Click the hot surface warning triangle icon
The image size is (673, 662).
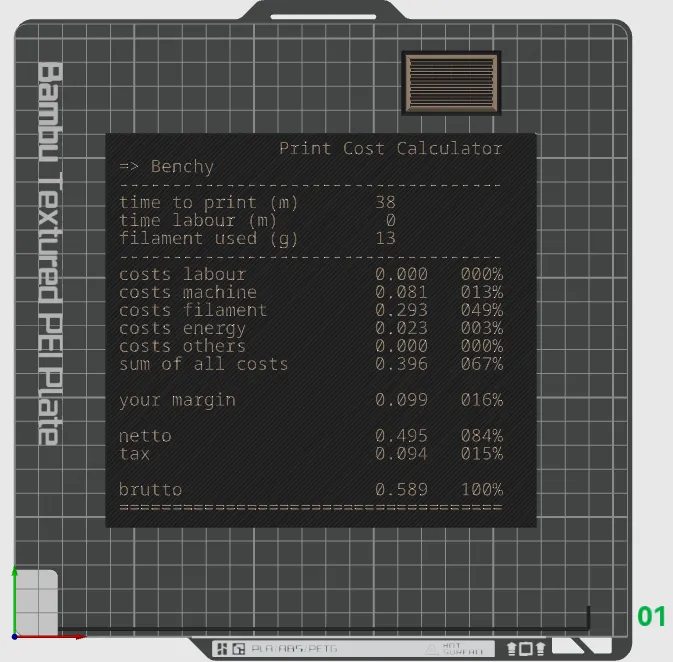[430, 649]
